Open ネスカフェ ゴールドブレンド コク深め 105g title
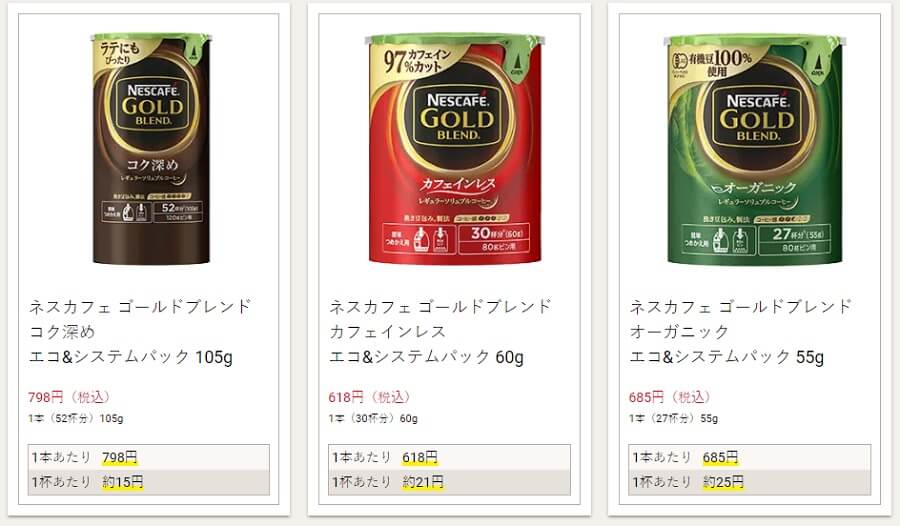The image size is (900, 526). [141, 331]
